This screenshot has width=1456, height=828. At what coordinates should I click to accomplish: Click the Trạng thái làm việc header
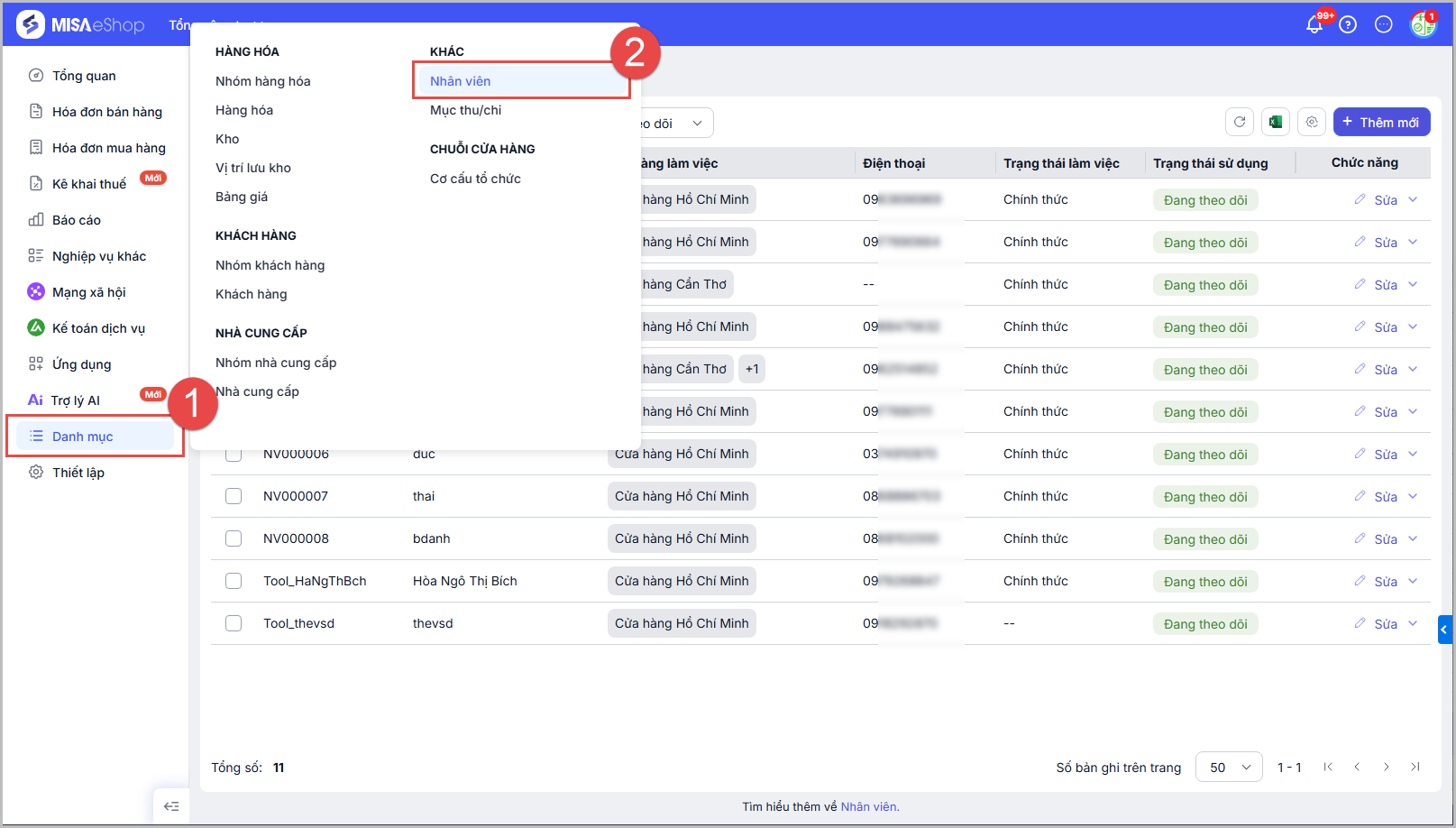(x=1062, y=163)
